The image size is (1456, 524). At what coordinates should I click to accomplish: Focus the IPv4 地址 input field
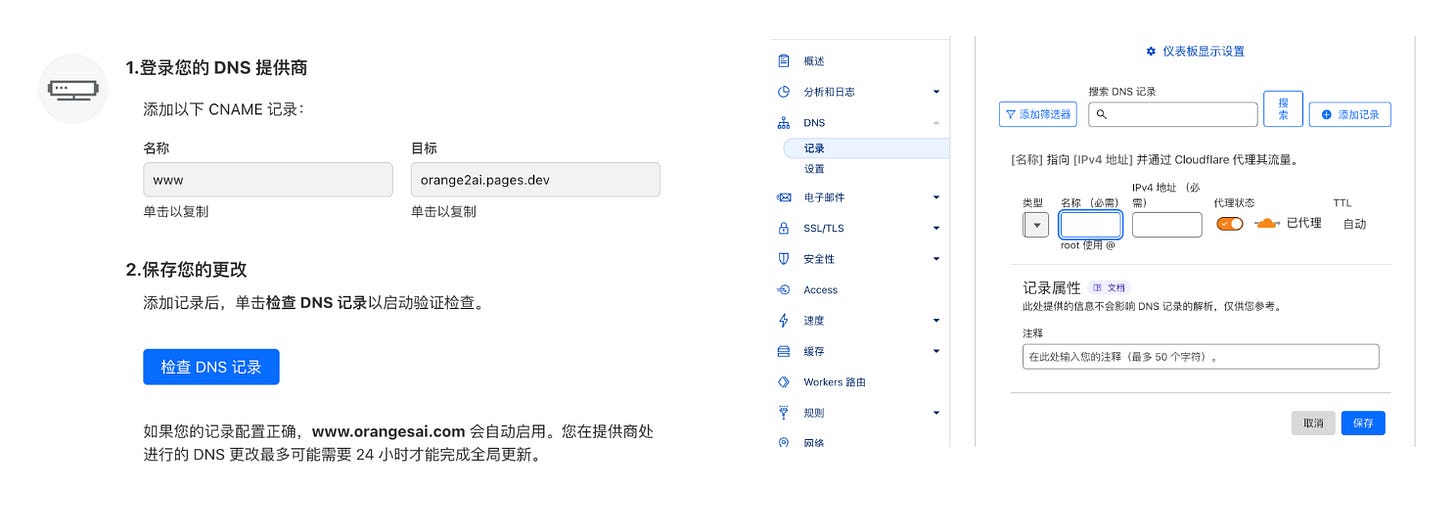(1167, 225)
